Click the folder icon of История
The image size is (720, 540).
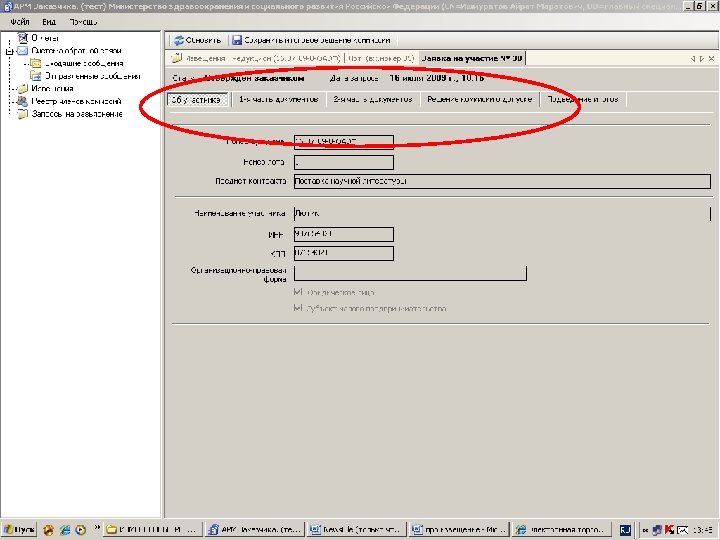[x=22, y=89]
